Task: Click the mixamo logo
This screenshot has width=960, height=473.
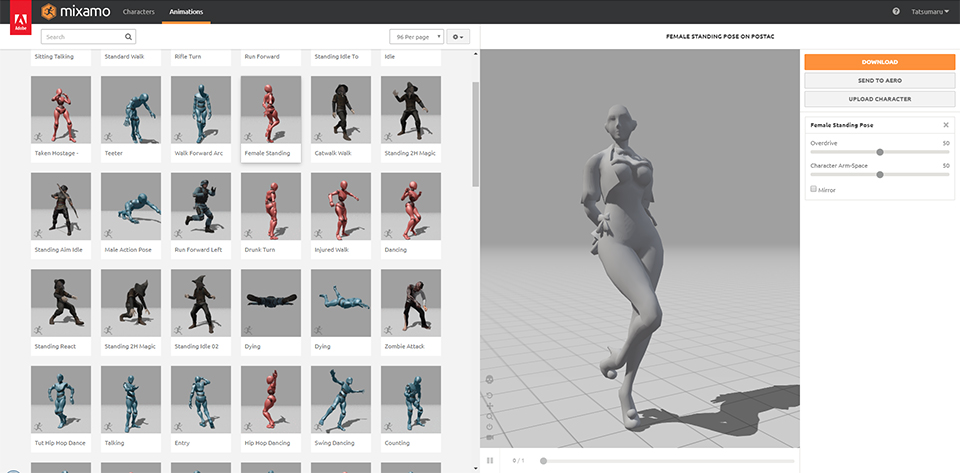Action: (x=75, y=12)
